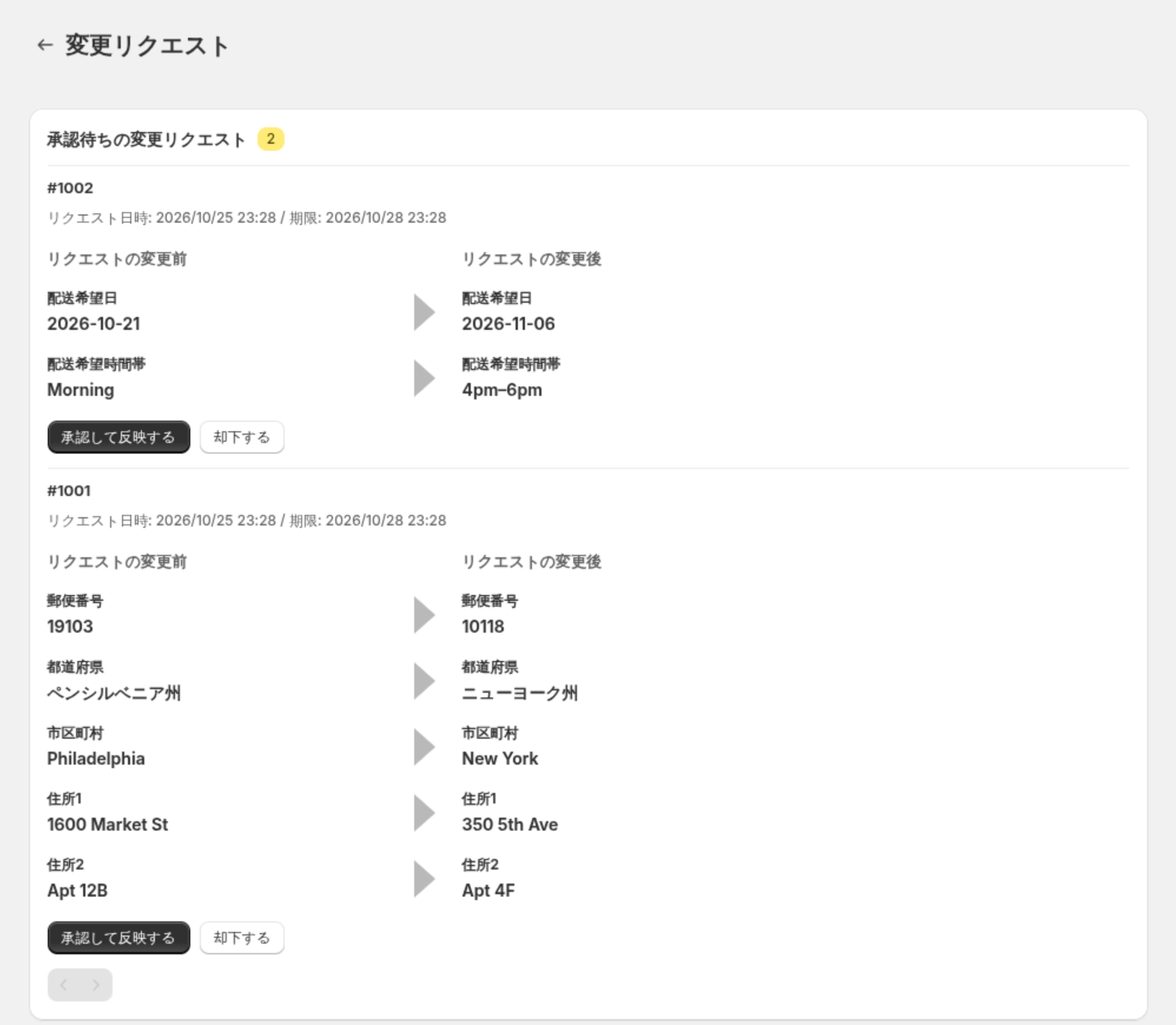Image resolution: width=1176 pixels, height=1025 pixels.
Task: Select the city value New York
Action: (500, 759)
